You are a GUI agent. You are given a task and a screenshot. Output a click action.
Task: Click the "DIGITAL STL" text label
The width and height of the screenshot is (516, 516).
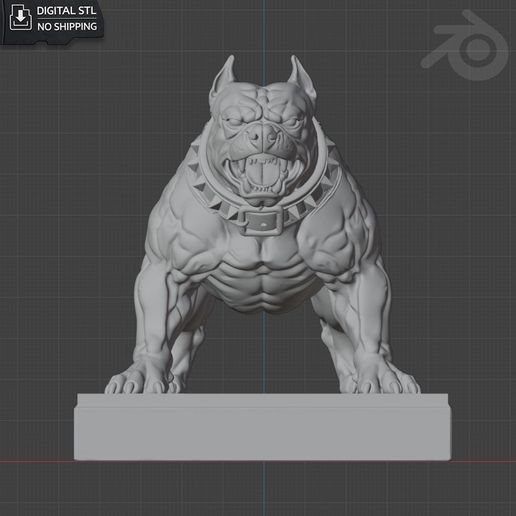[x=66, y=11]
